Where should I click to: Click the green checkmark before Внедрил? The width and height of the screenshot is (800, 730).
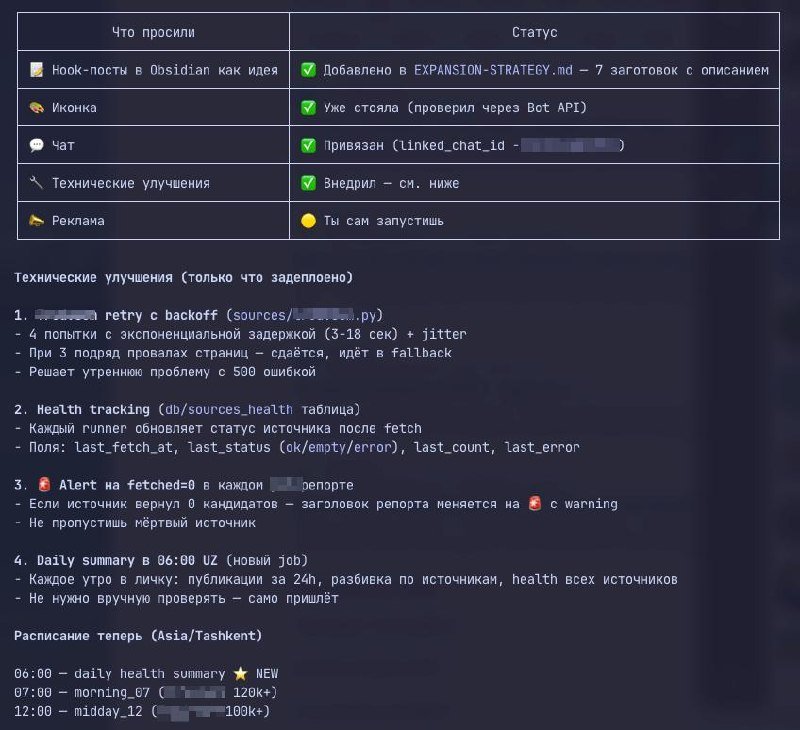308,183
